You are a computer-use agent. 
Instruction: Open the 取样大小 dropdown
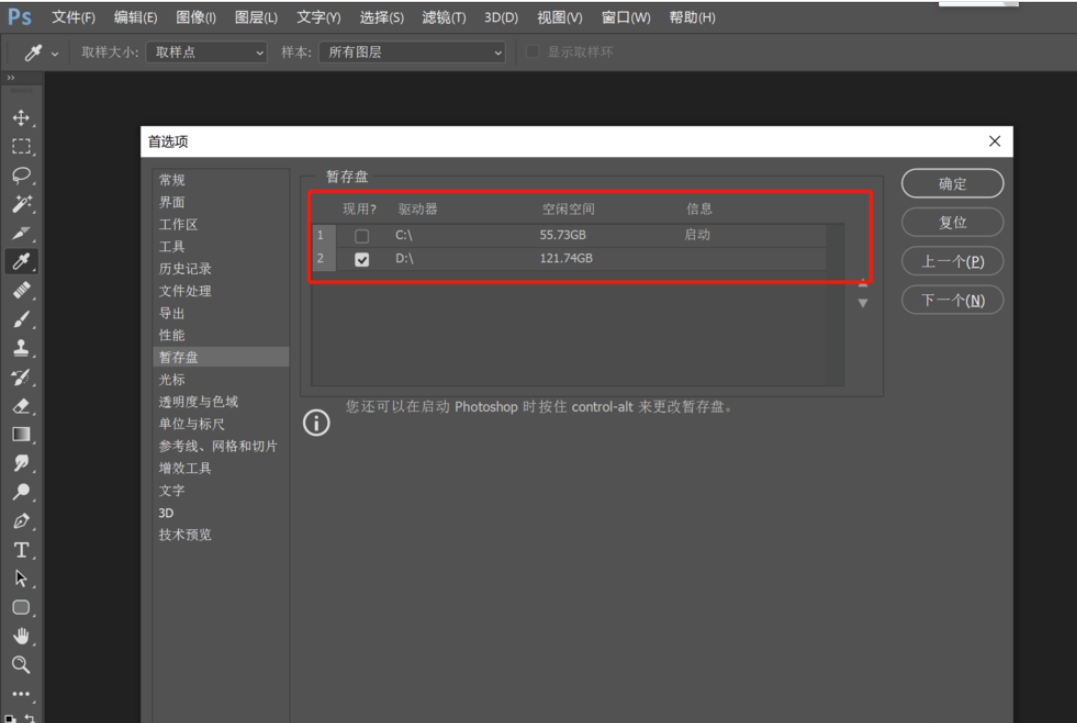pyautogui.click(x=207, y=52)
